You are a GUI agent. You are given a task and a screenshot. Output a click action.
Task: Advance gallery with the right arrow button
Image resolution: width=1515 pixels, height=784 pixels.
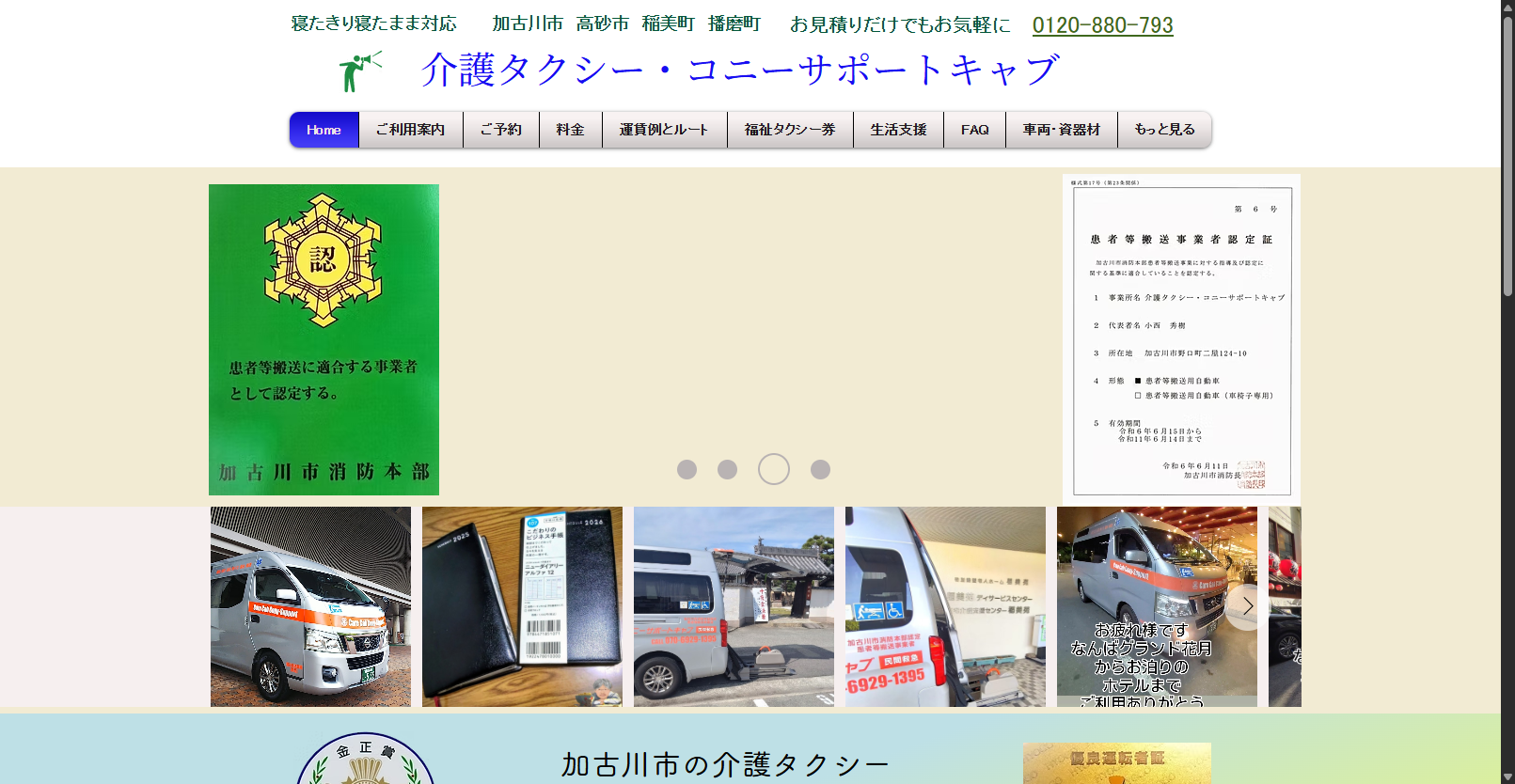click(1247, 606)
